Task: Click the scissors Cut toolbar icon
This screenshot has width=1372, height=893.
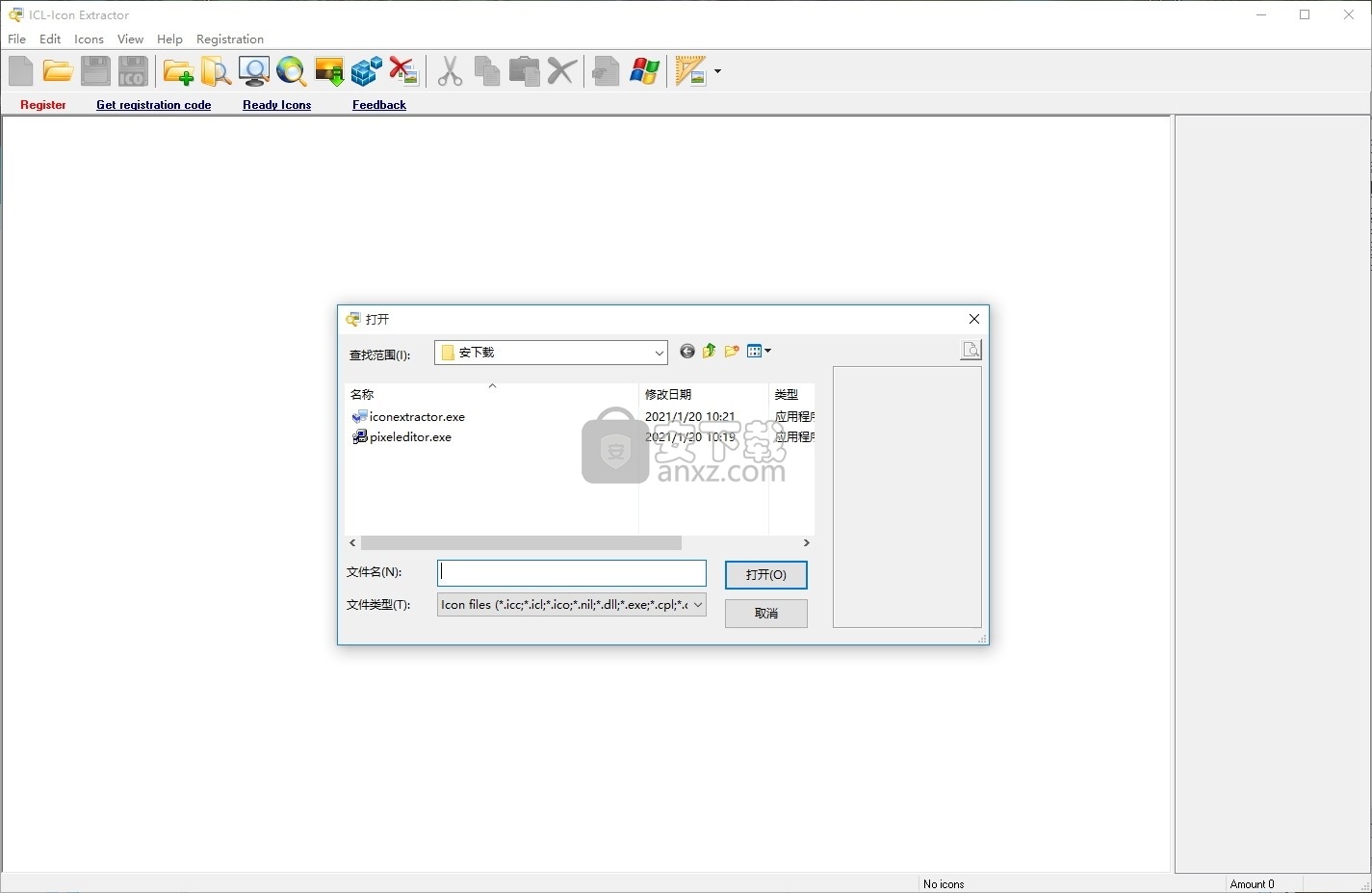Action: tap(450, 71)
